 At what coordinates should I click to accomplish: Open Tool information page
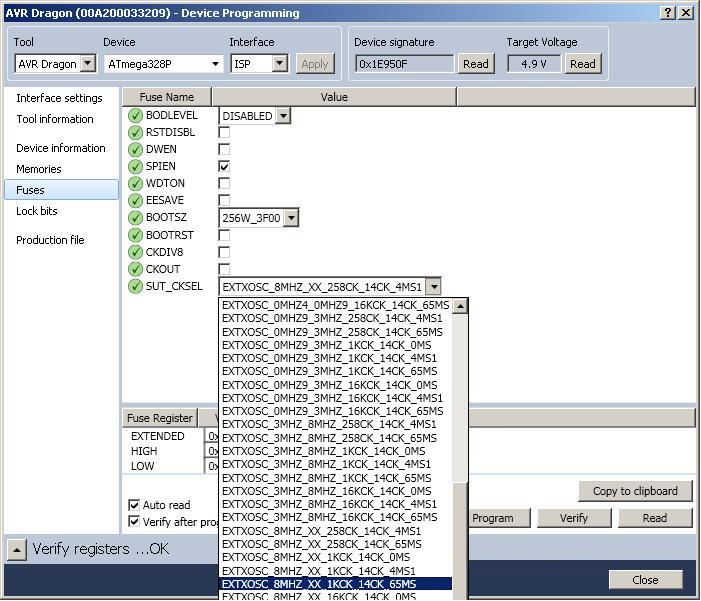55,119
